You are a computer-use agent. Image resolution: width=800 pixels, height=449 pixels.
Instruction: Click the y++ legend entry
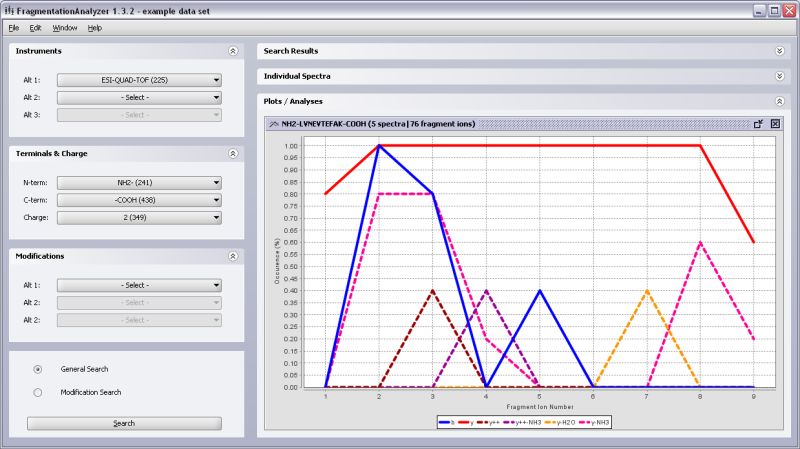[489, 422]
